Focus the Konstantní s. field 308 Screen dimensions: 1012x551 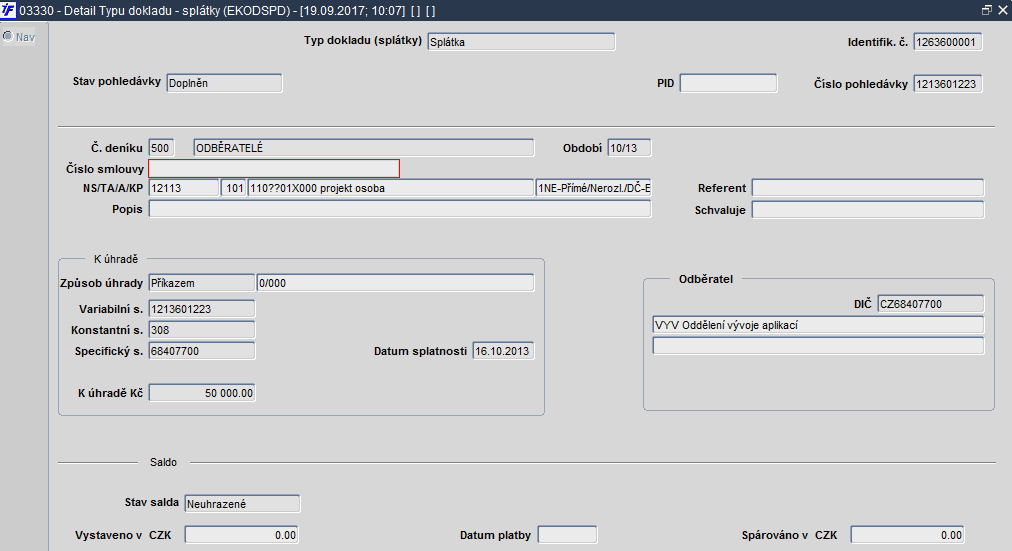[x=201, y=330]
